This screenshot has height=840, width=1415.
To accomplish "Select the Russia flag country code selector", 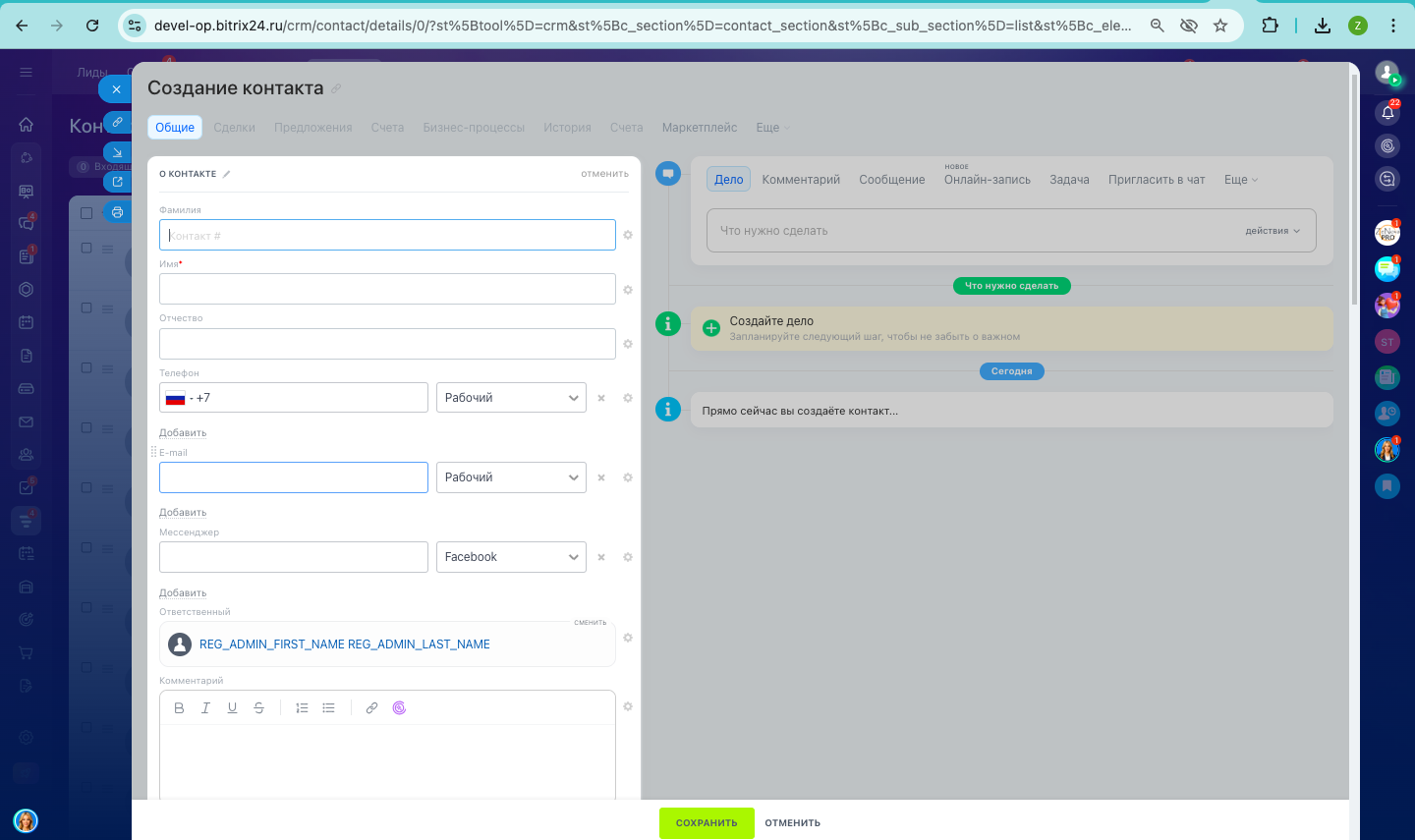I will click(176, 398).
